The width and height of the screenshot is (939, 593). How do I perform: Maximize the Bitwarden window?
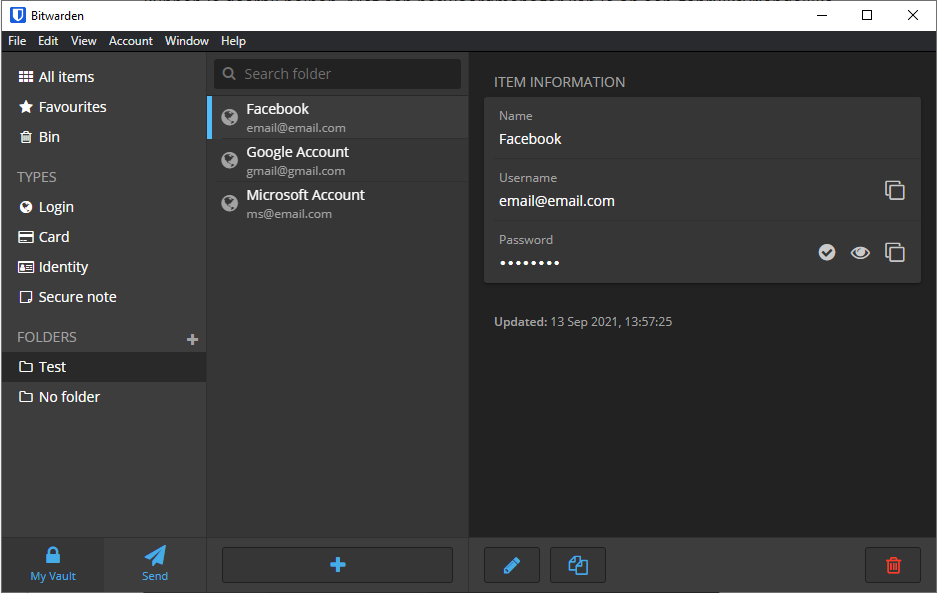(x=867, y=15)
